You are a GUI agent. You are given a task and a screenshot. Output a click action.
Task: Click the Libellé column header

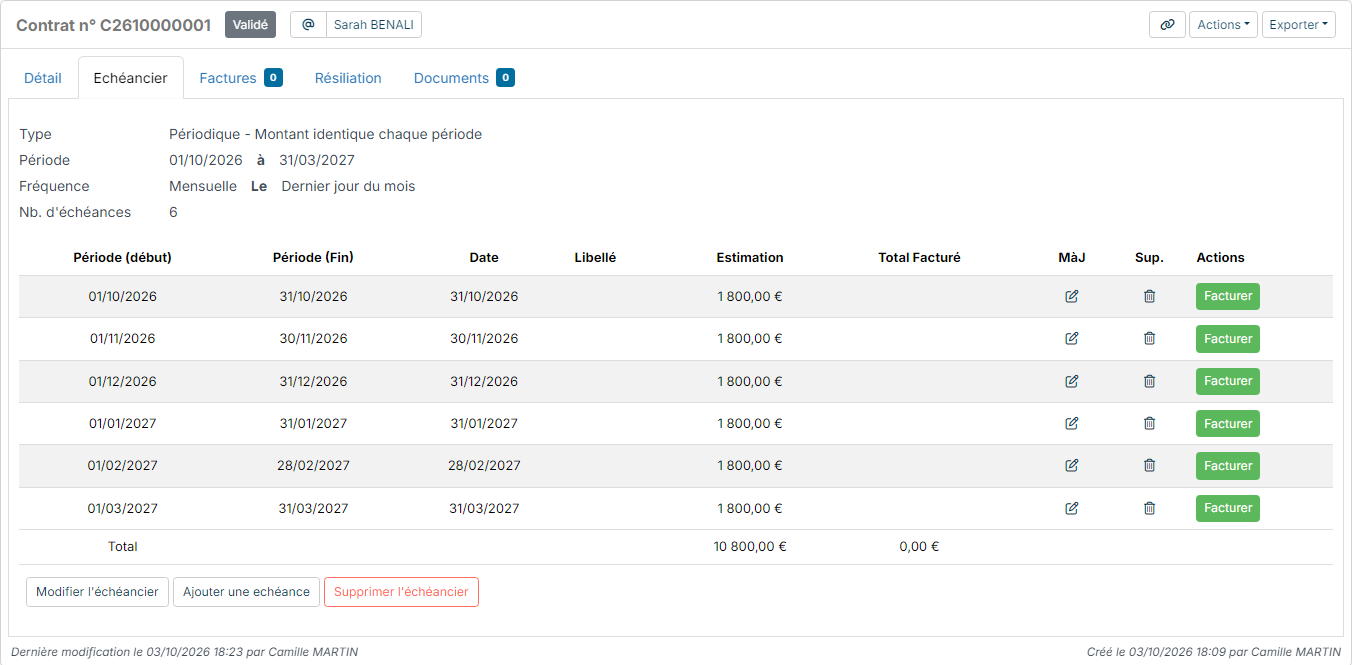[595, 258]
